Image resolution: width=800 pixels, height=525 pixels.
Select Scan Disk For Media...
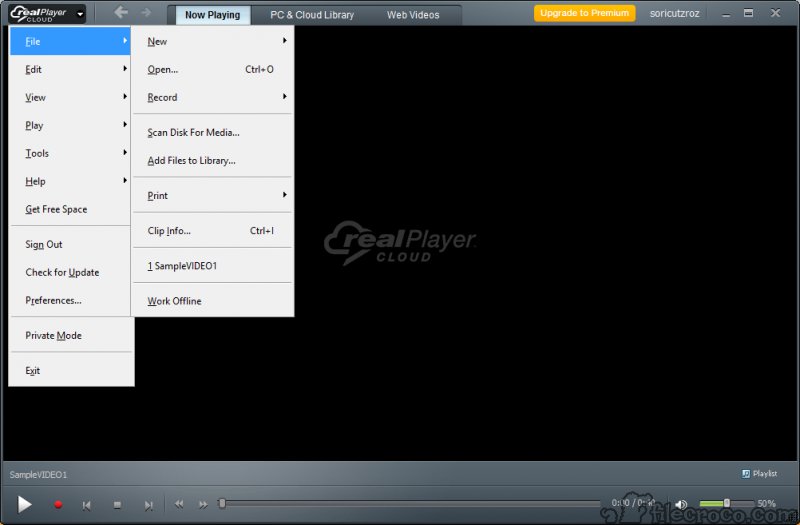pyautogui.click(x=213, y=133)
